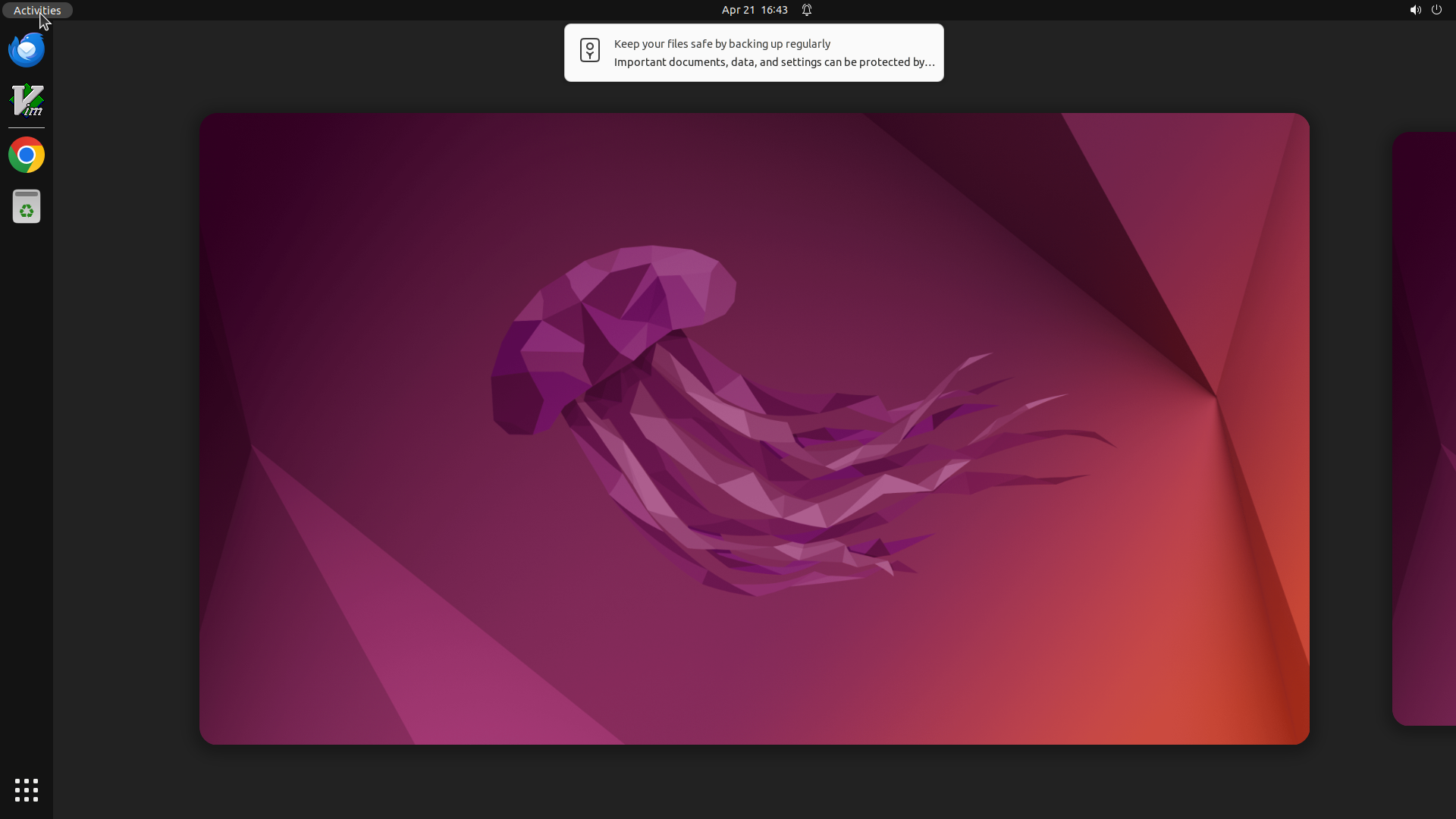Open the power icon system menu

1436,10
